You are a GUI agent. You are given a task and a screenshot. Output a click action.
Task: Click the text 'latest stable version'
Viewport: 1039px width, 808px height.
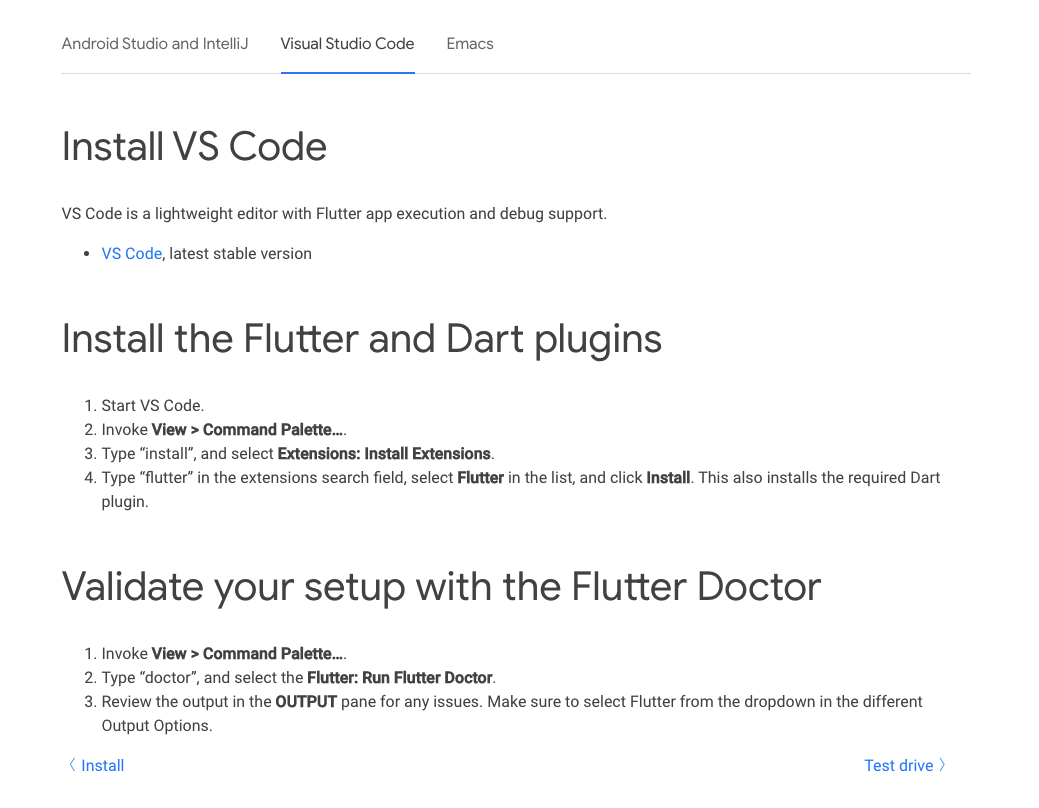click(241, 253)
